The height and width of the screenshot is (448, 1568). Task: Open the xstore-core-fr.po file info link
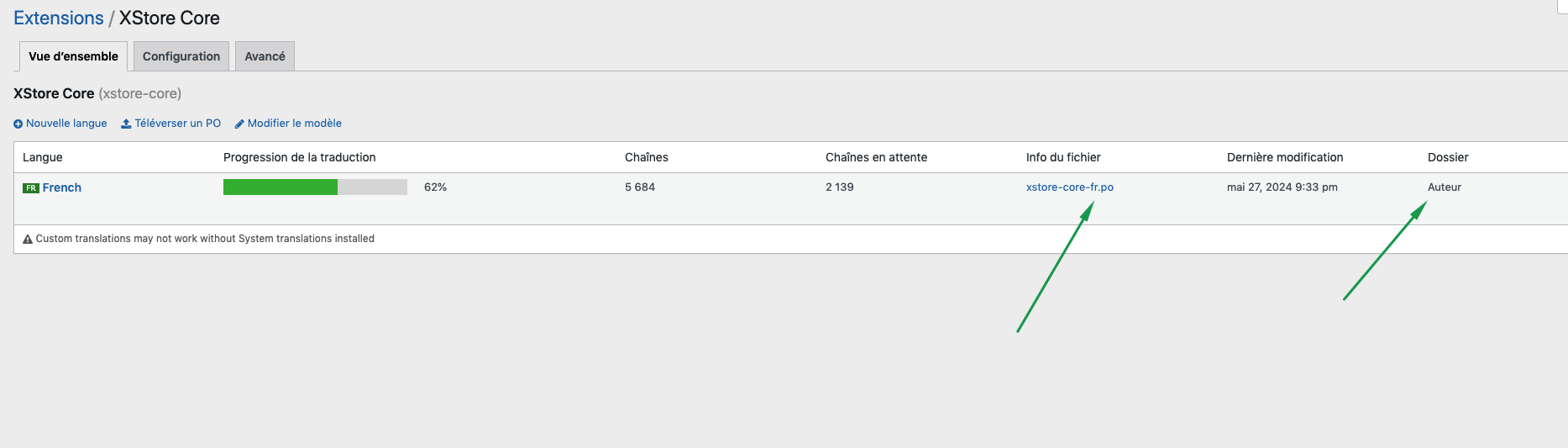coord(1070,187)
